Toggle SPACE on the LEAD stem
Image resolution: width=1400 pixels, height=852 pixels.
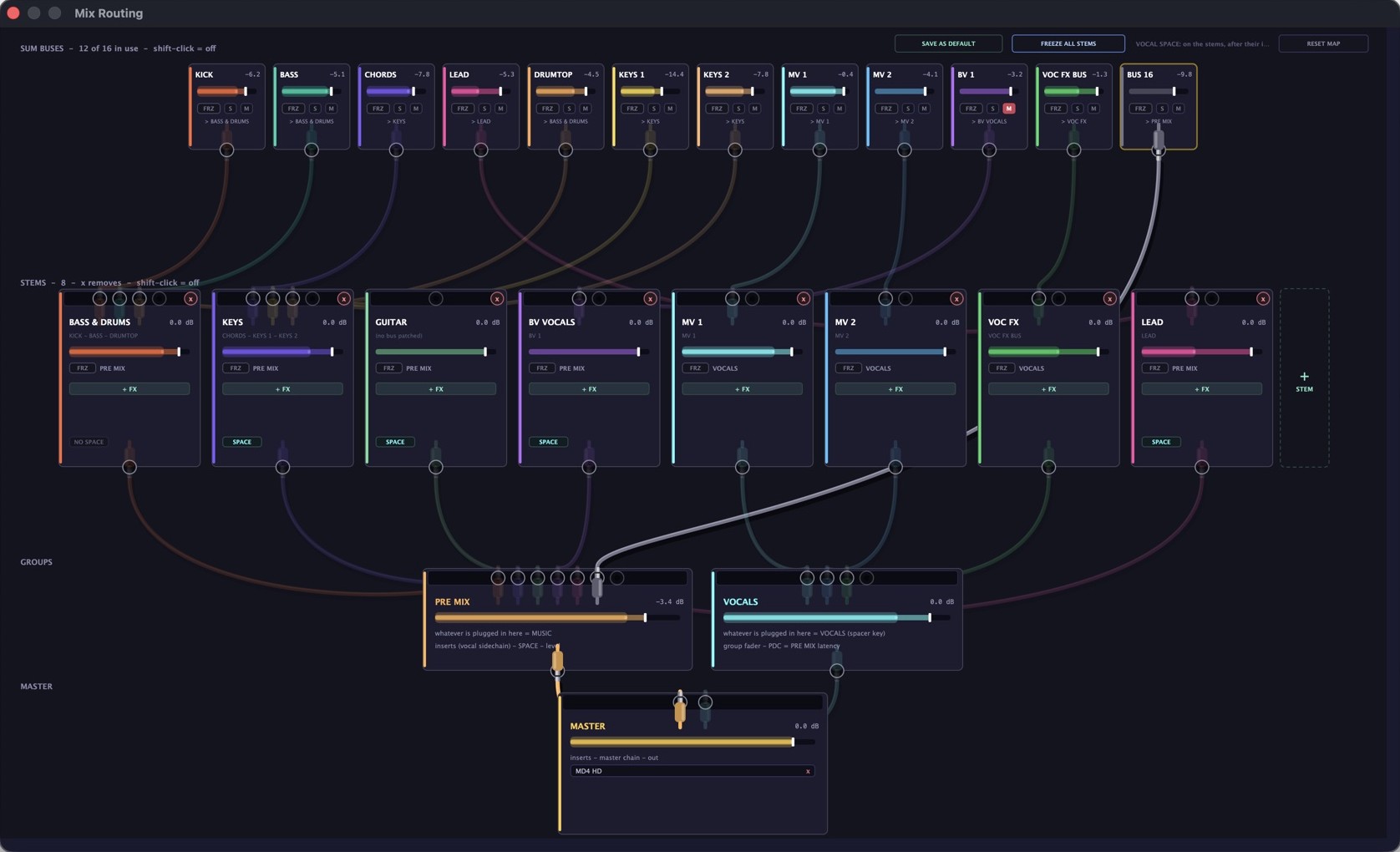point(1161,442)
